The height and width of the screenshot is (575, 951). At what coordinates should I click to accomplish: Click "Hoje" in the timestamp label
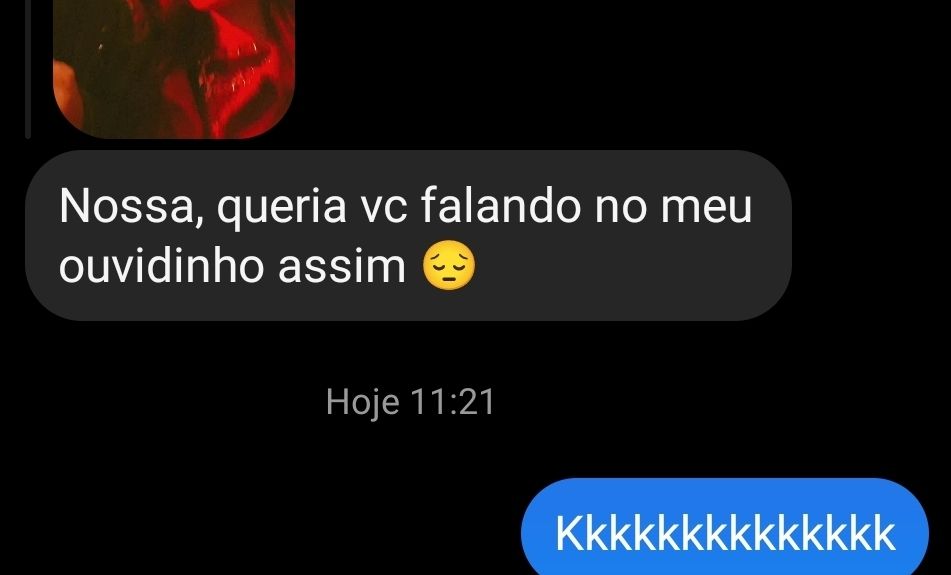363,402
